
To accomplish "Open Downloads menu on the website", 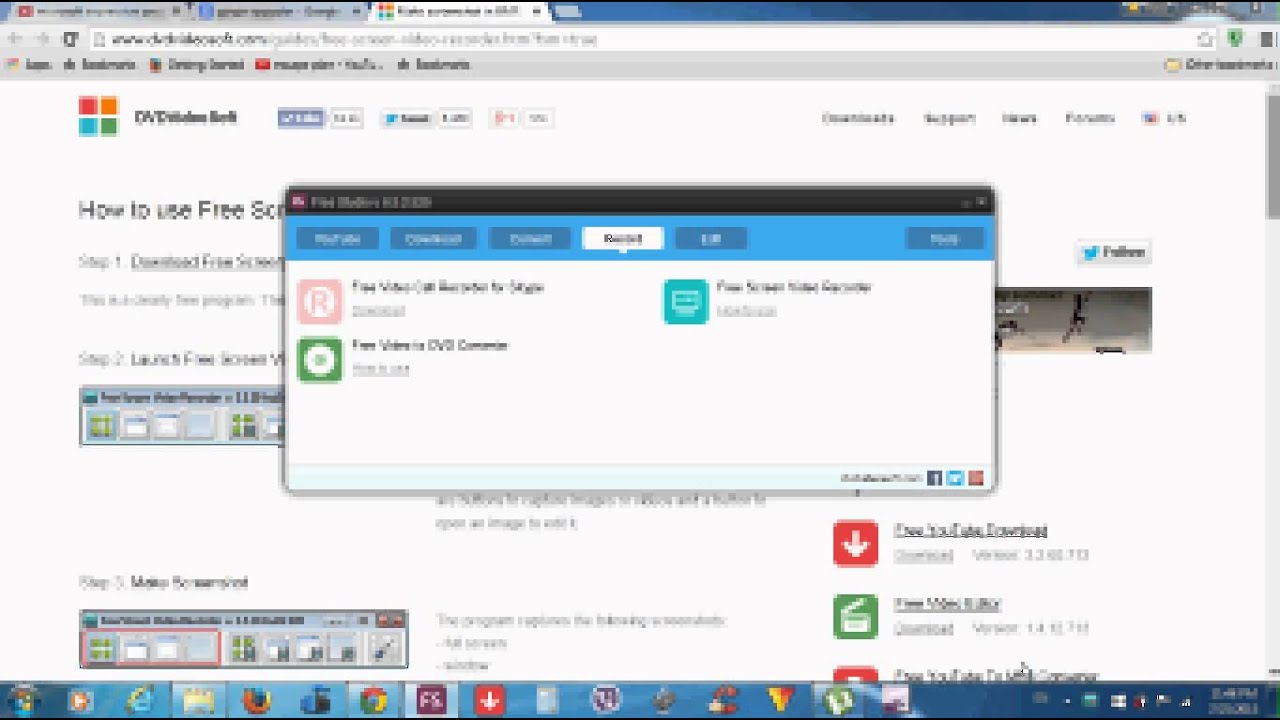I will point(857,118).
